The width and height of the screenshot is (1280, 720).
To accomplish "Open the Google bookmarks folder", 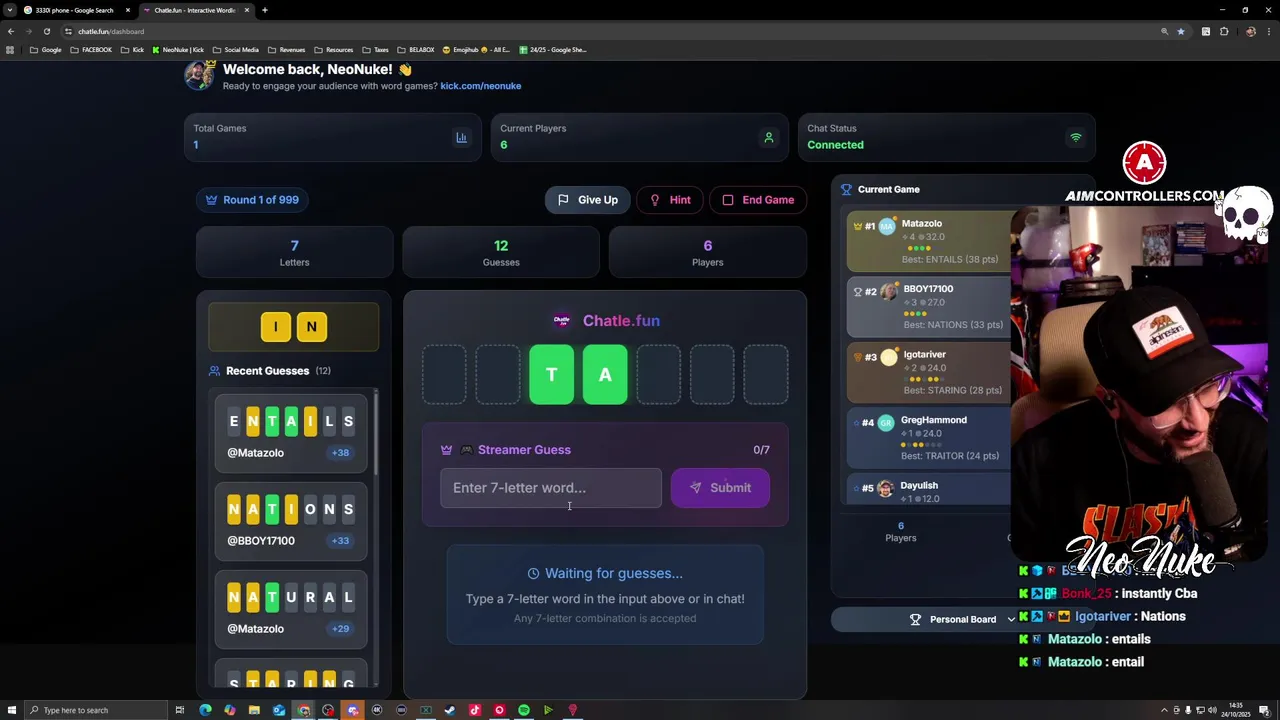I will tap(45, 50).
